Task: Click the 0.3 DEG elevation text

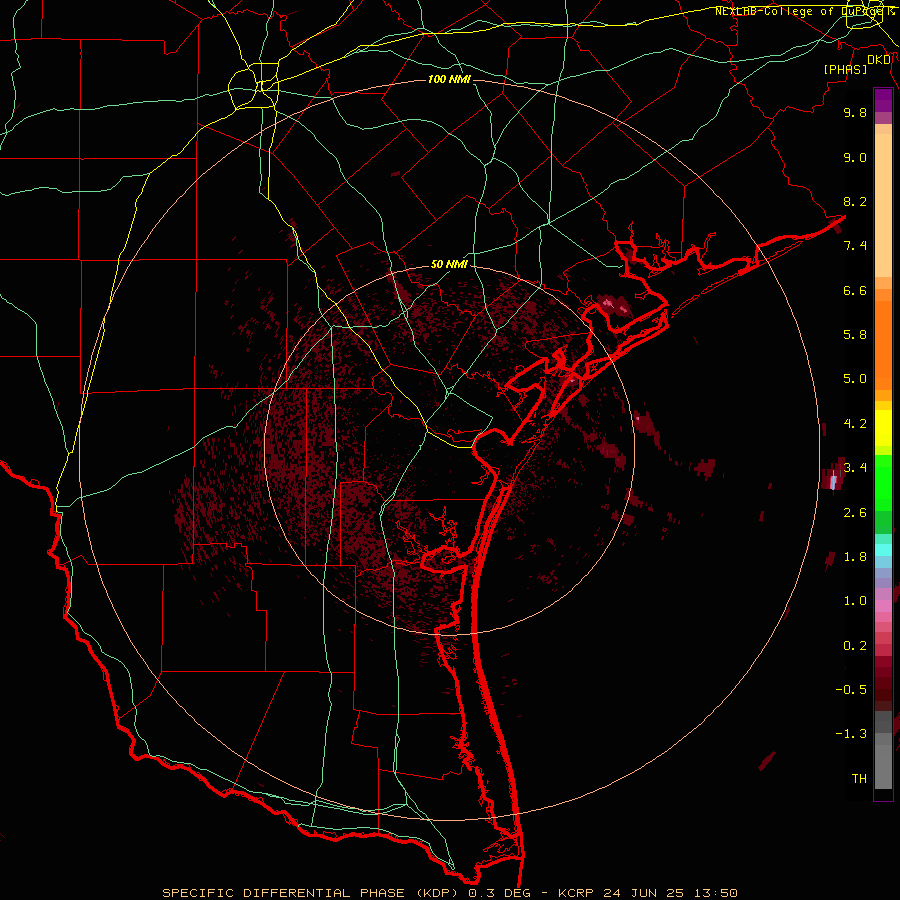Action: (x=499, y=893)
